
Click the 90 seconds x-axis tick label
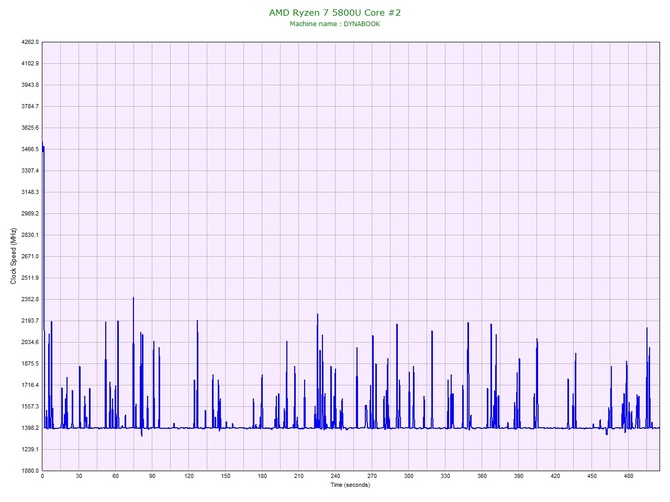click(152, 476)
